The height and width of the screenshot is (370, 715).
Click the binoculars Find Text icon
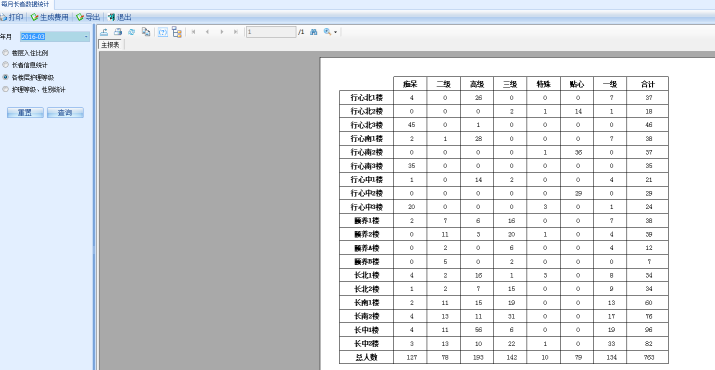(x=313, y=32)
